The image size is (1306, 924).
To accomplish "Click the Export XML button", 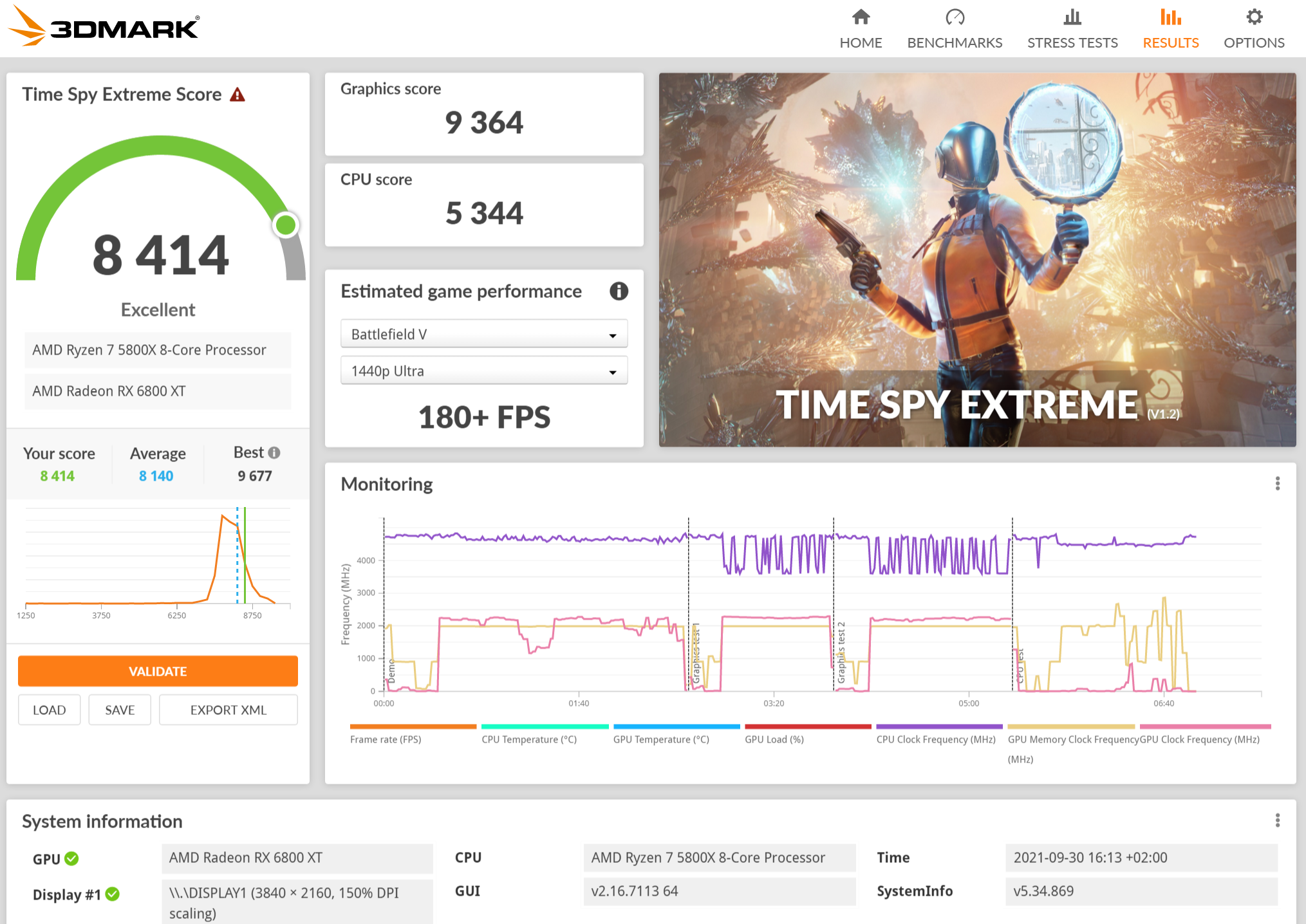I will tap(228, 710).
